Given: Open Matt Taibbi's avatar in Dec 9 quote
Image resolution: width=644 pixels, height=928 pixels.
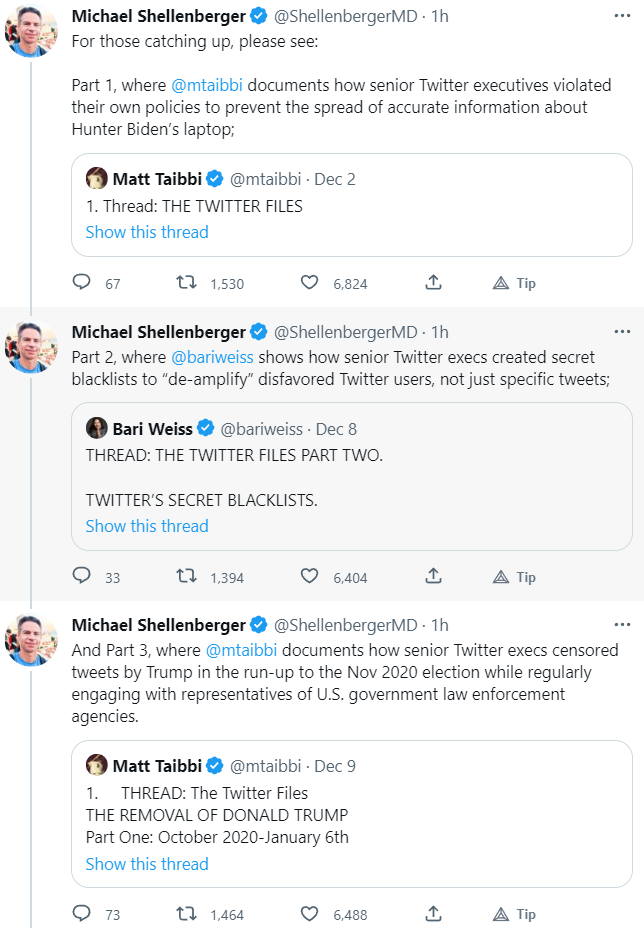Looking at the screenshot, I should [97, 766].
